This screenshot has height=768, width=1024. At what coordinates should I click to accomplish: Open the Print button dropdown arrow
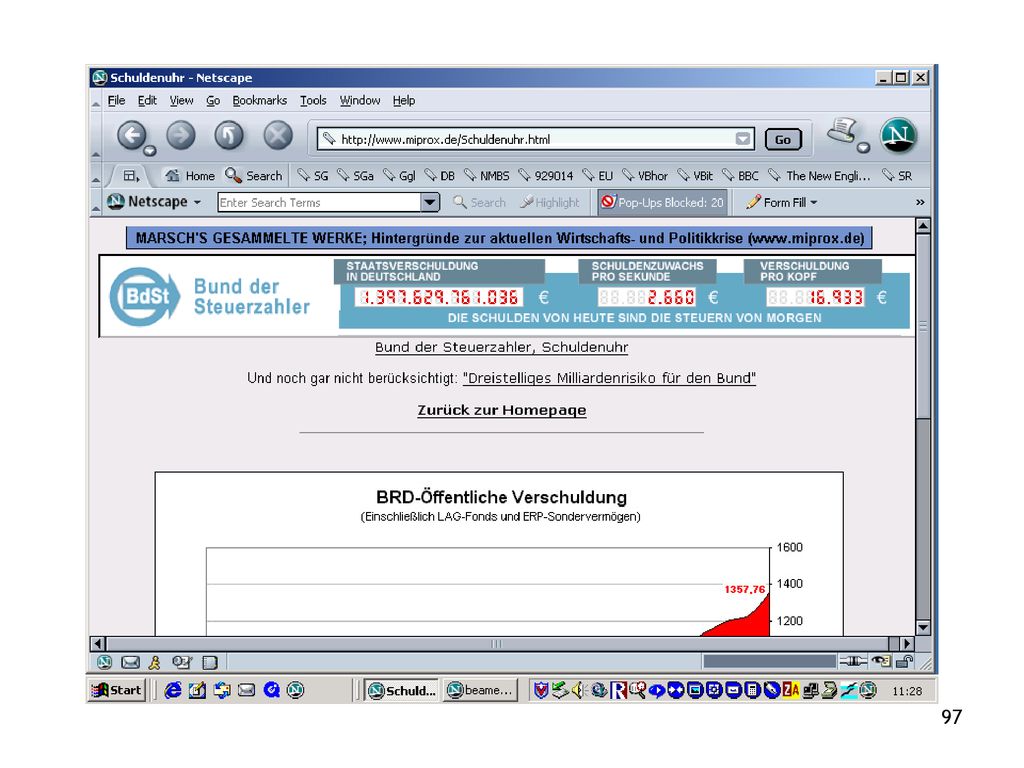pos(863,148)
